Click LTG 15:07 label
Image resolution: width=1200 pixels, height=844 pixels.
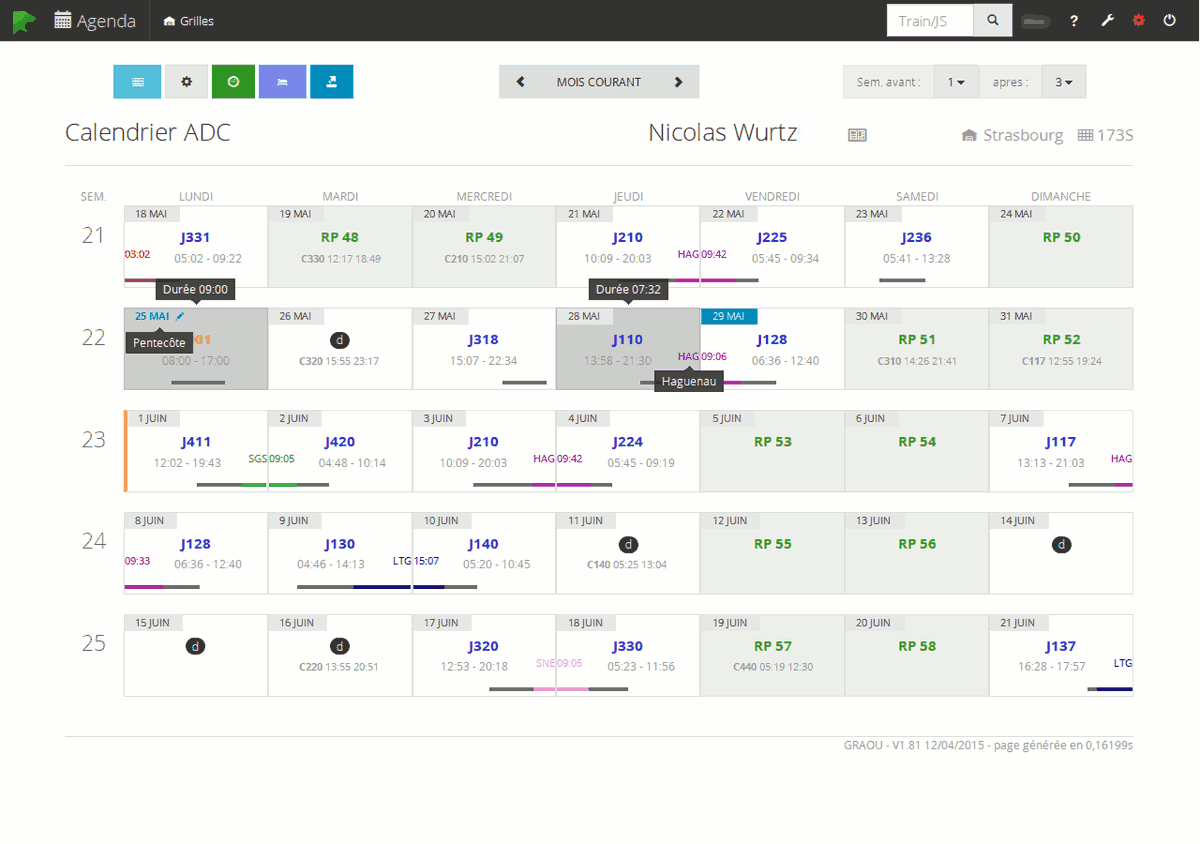click(416, 561)
